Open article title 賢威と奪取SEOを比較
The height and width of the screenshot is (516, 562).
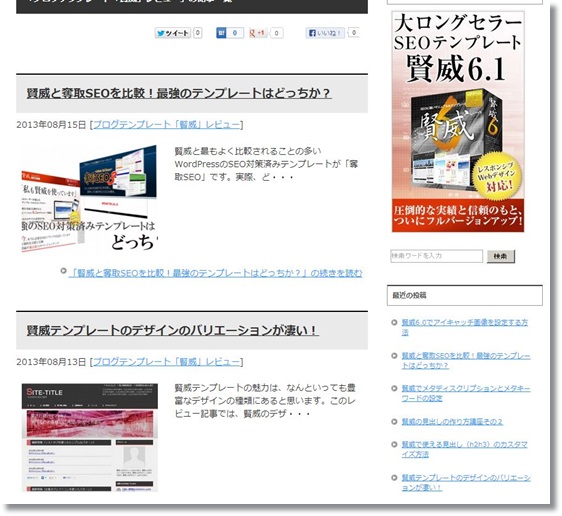coord(178,94)
